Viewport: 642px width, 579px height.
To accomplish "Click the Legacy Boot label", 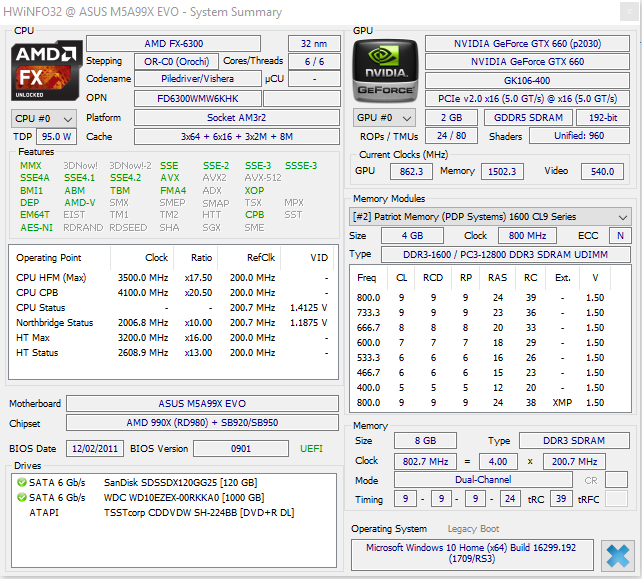I will pyautogui.click(x=473, y=529).
